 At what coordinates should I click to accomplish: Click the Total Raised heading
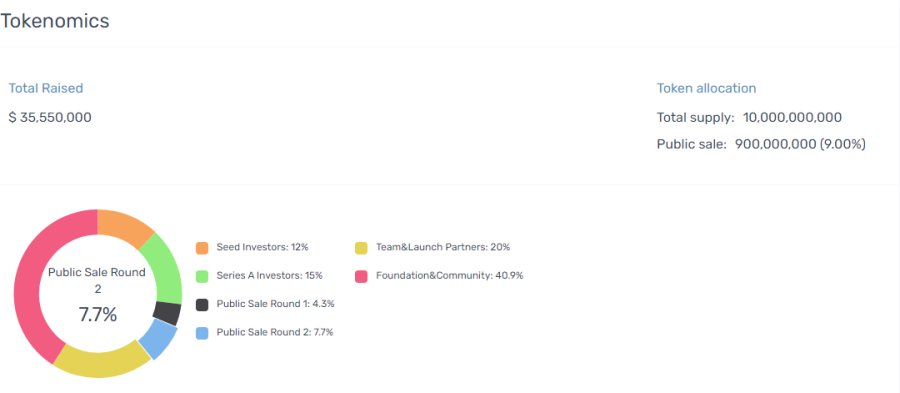click(46, 88)
